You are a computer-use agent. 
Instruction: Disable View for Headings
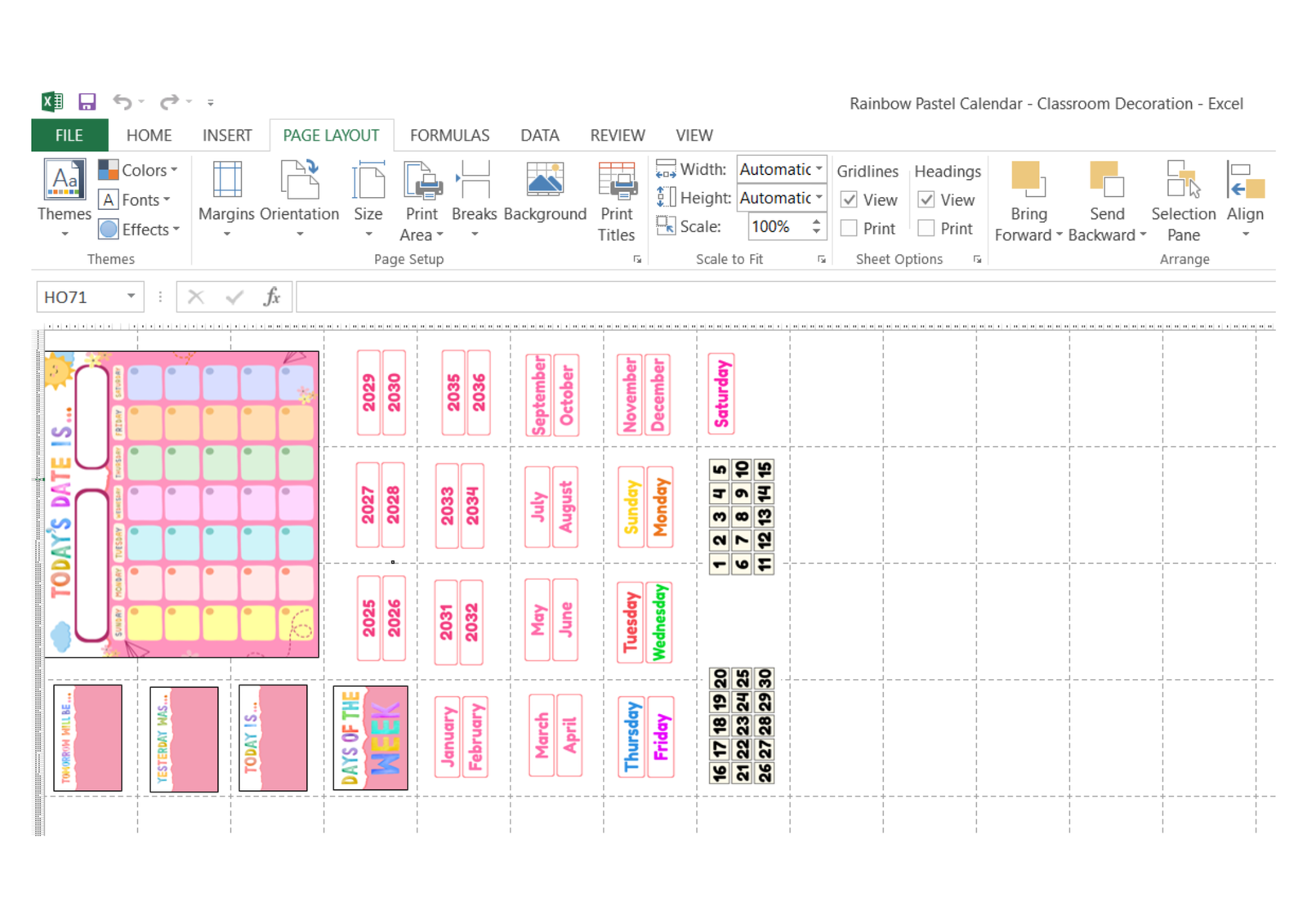tap(927, 199)
